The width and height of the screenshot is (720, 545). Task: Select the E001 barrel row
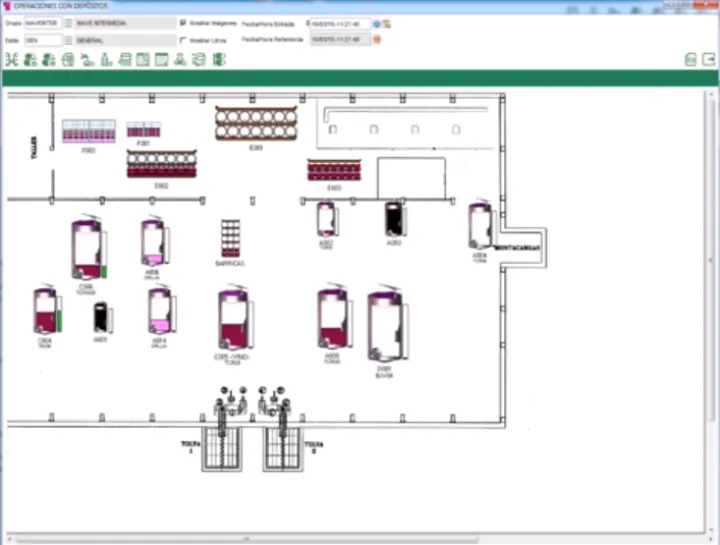(256, 124)
